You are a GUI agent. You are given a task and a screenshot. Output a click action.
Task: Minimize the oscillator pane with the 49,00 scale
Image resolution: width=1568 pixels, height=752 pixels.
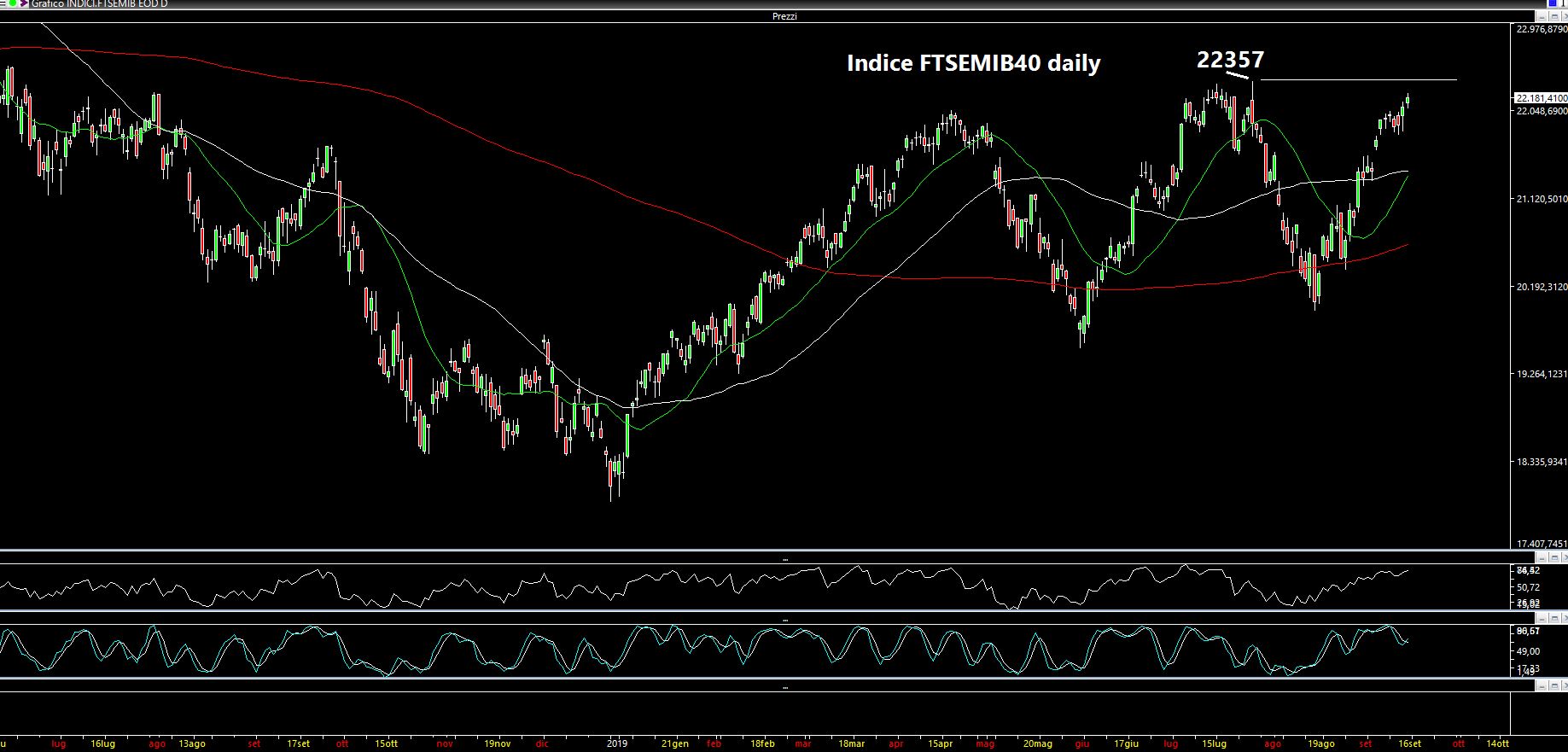[1542, 618]
